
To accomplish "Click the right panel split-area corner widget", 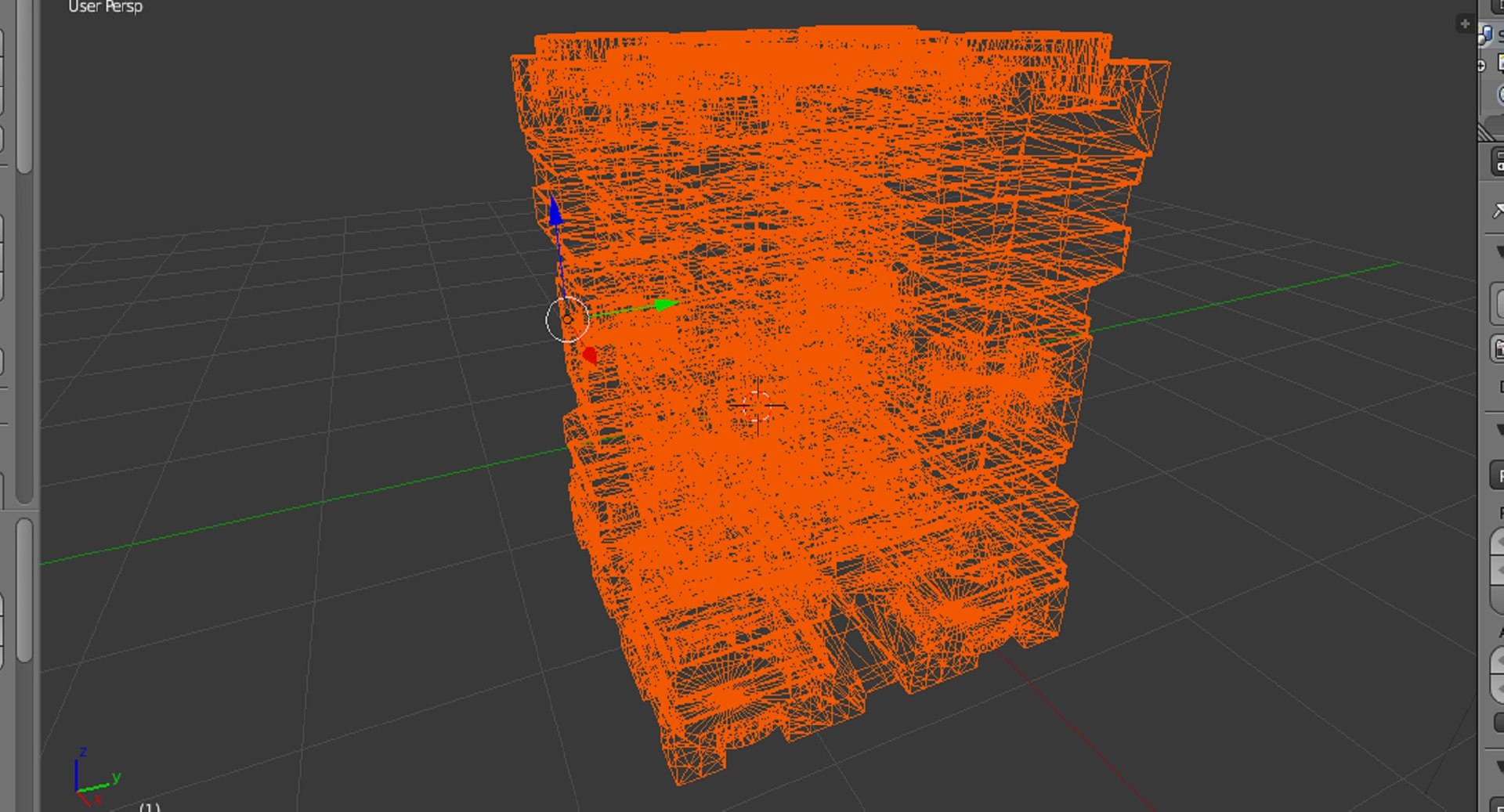I will pos(1486,132).
